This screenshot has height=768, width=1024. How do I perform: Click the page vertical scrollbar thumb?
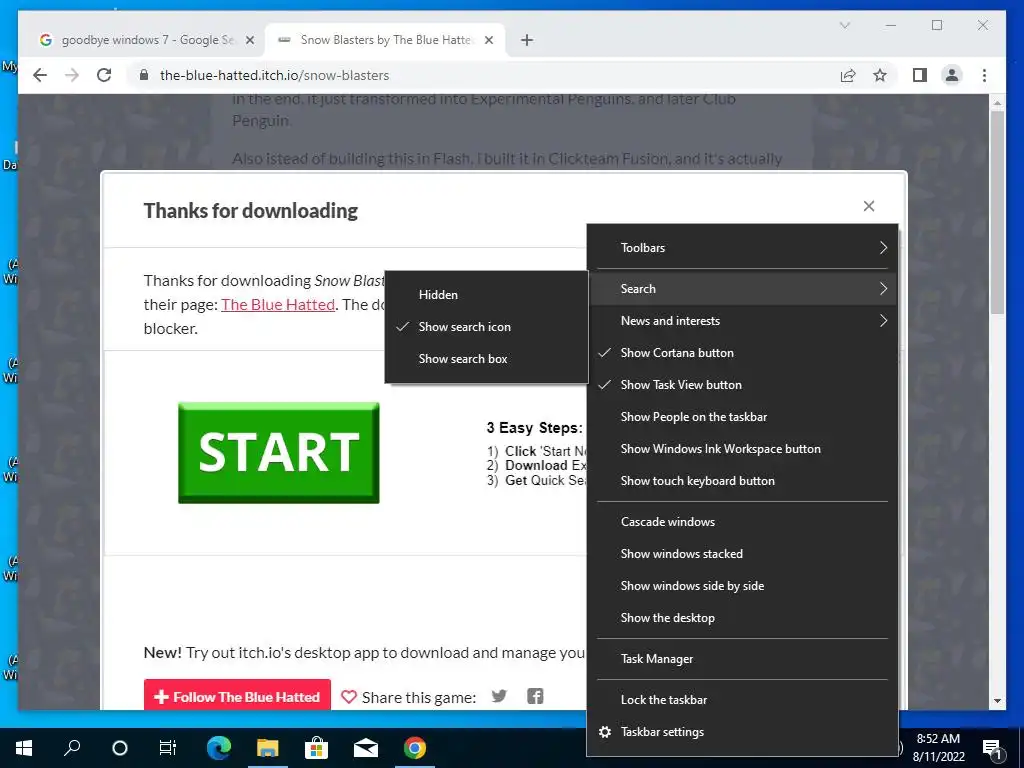997,212
